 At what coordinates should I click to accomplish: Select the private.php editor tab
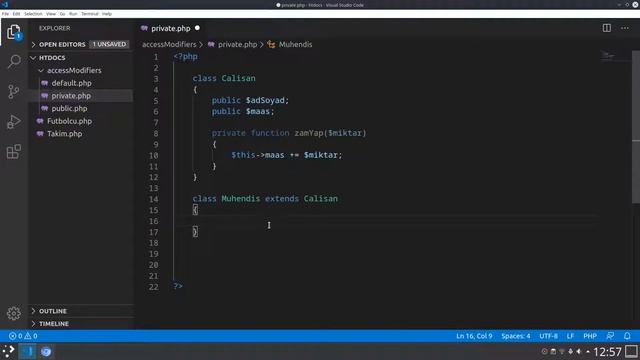[x=171, y=28]
